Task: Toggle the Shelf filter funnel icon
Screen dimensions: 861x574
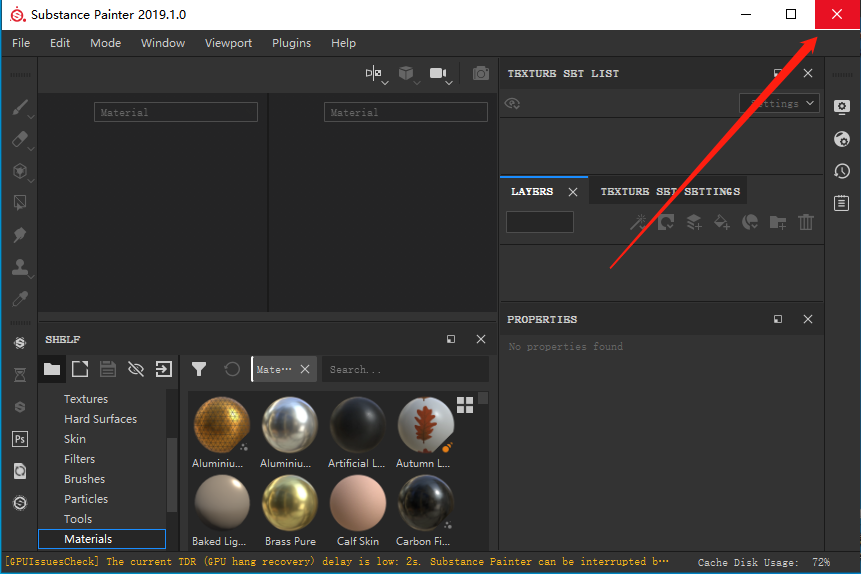Action: (x=199, y=369)
